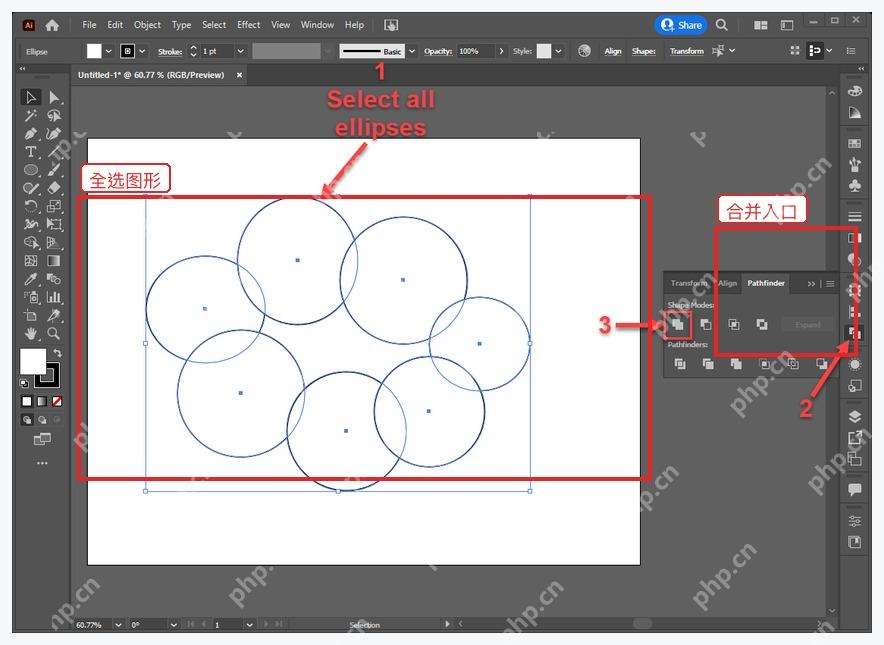884x645 pixels.
Task: Click the Unite shape mode icon
Action: tap(678, 324)
